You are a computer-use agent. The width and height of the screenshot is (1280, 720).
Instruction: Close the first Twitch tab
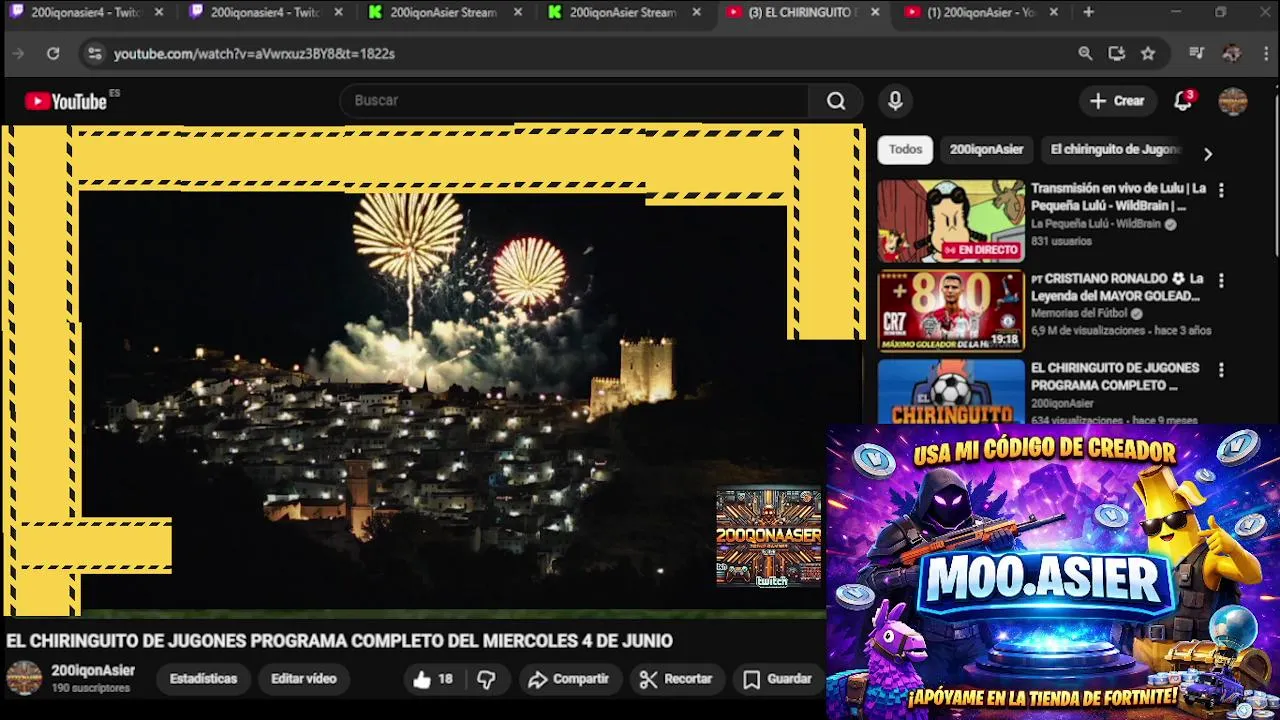click(x=158, y=13)
